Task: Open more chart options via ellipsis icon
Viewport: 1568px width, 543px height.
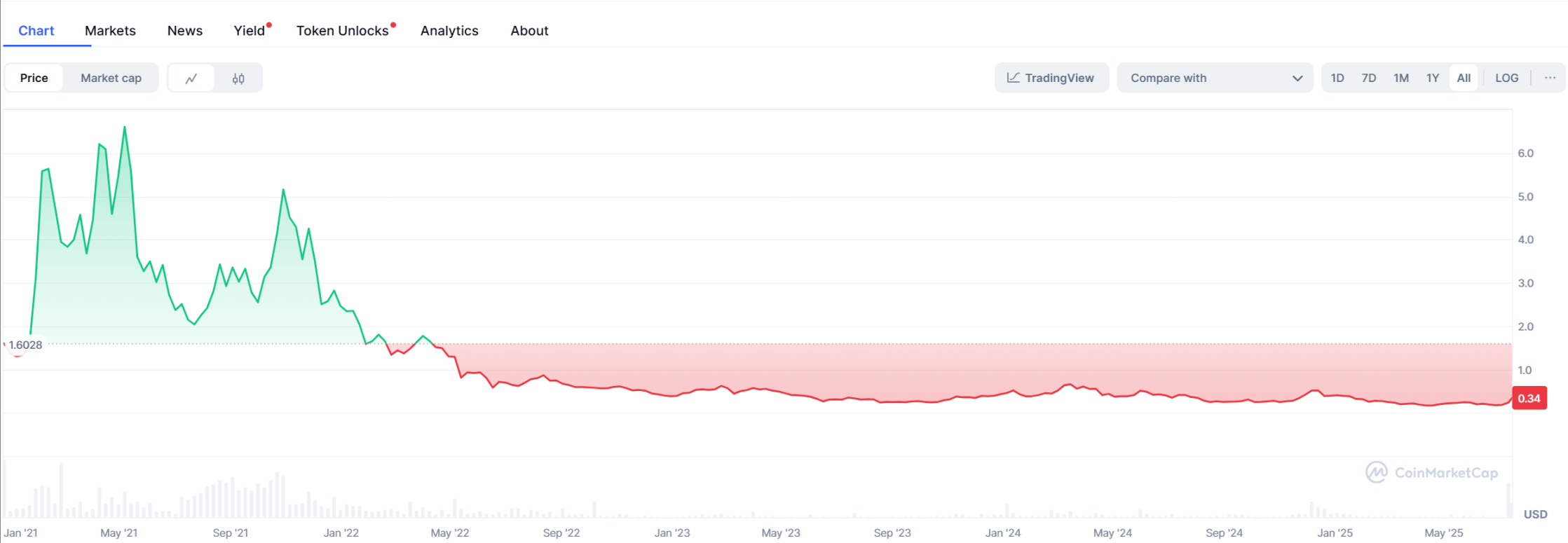Action: (x=1549, y=78)
